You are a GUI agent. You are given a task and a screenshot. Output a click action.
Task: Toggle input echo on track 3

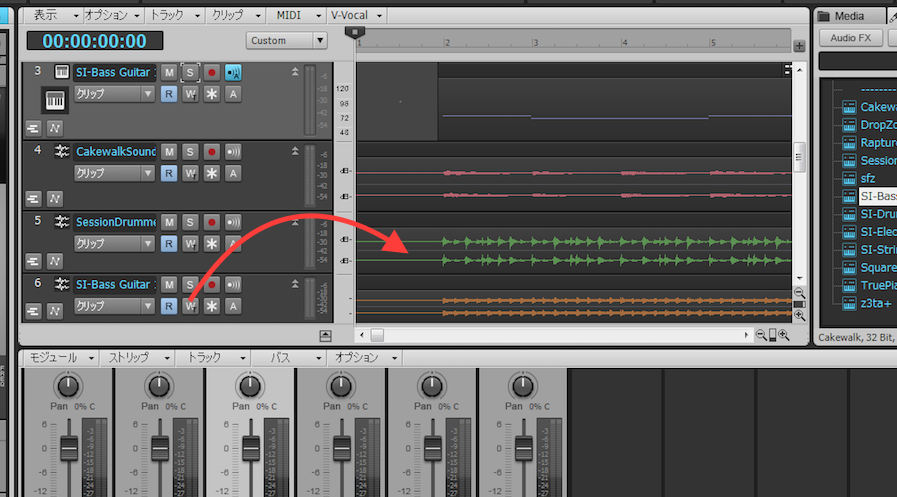click(x=233, y=73)
